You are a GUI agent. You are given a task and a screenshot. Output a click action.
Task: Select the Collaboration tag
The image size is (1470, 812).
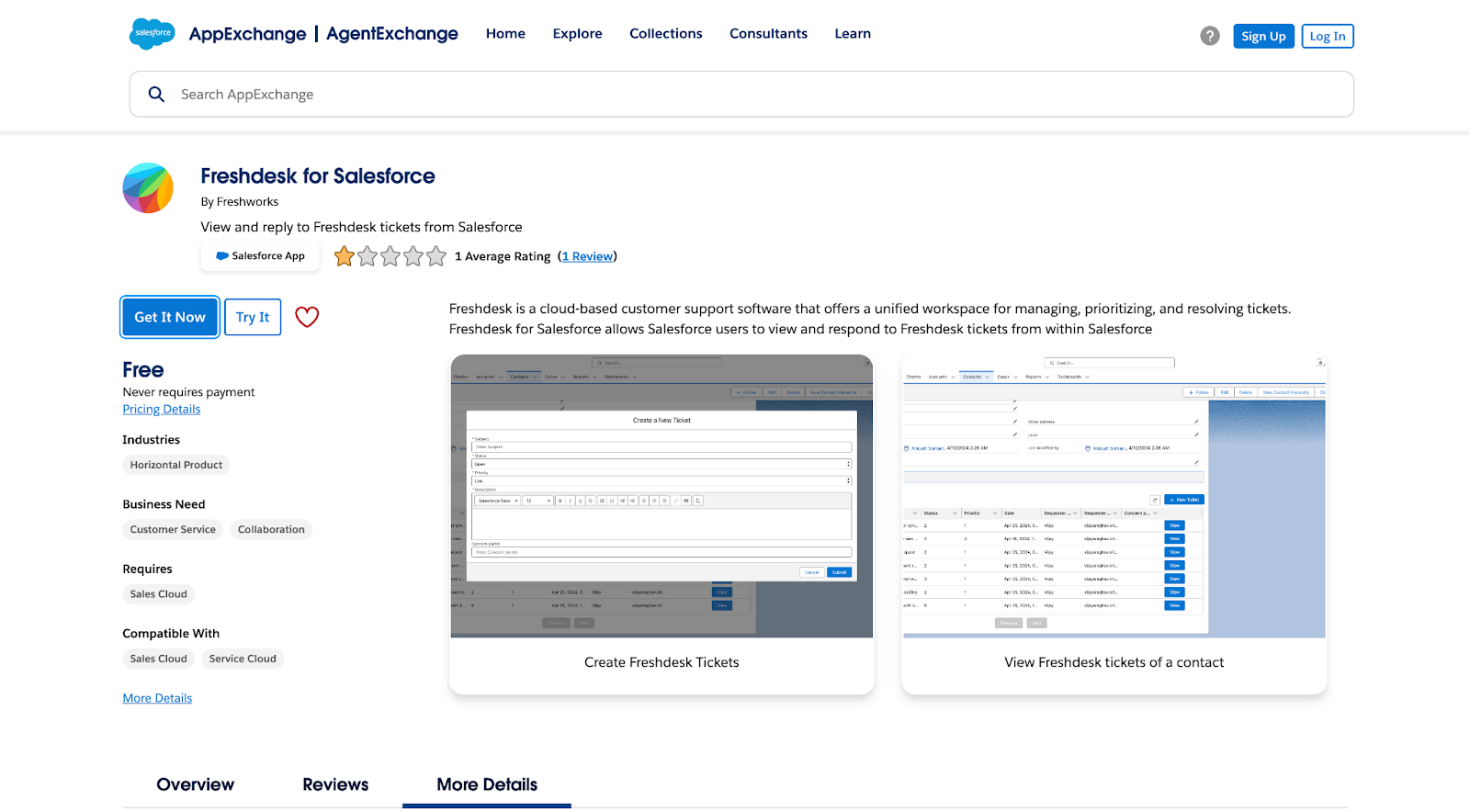pyautogui.click(x=271, y=529)
